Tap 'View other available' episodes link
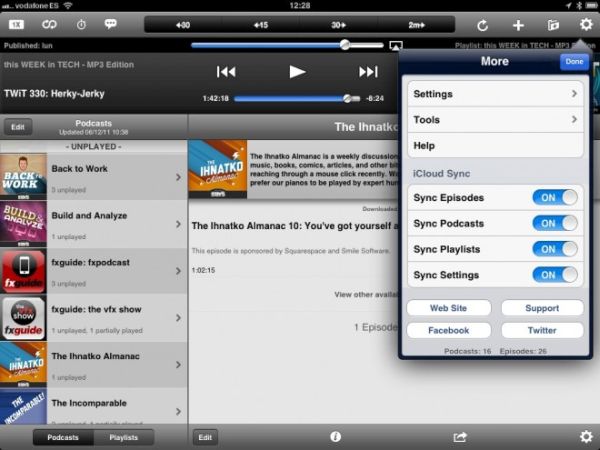This screenshot has width=600, height=450. [366, 295]
